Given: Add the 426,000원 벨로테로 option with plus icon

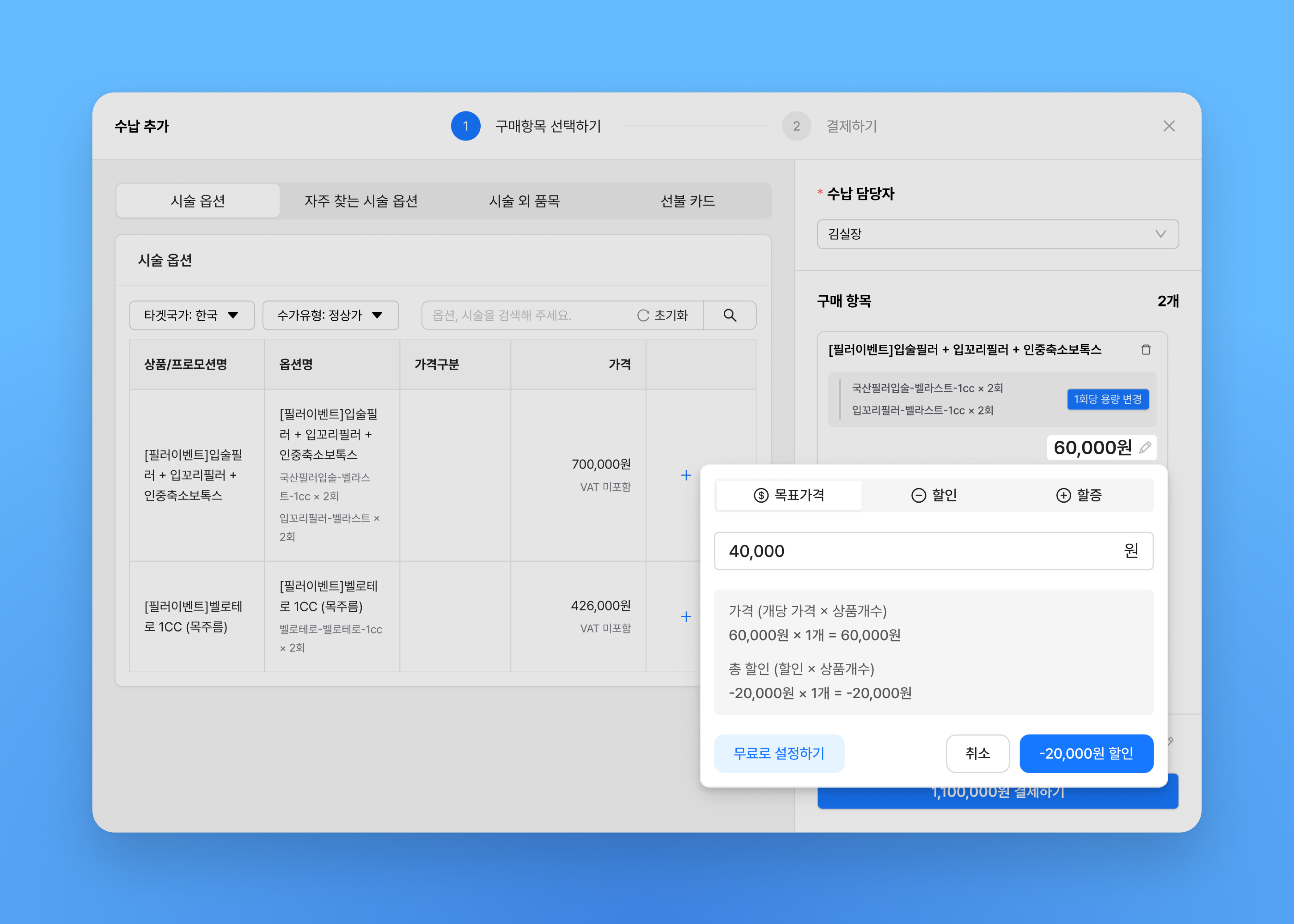Looking at the screenshot, I should [x=686, y=616].
